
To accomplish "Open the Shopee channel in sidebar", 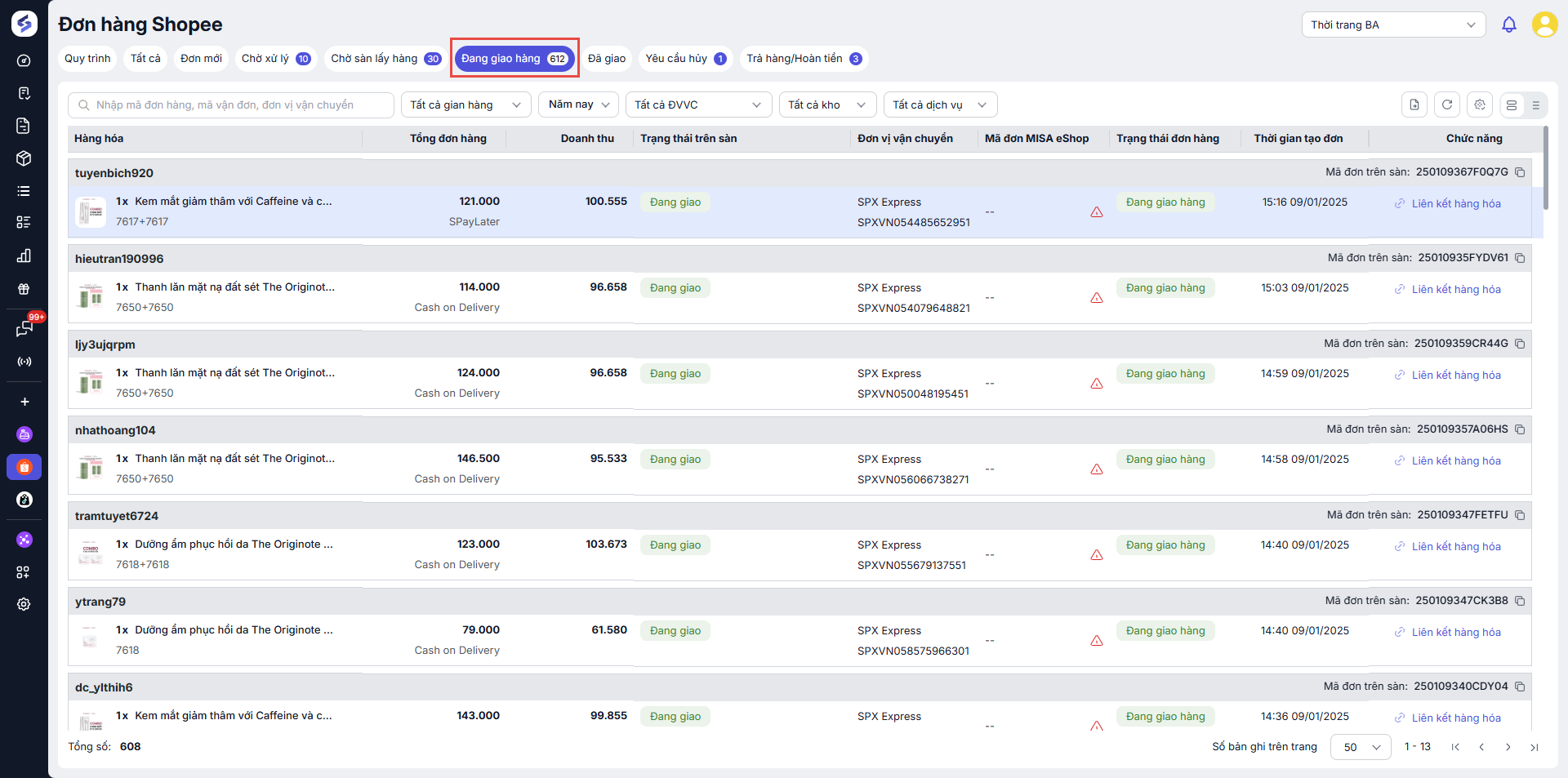I will pyautogui.click(x=24, y=467).
